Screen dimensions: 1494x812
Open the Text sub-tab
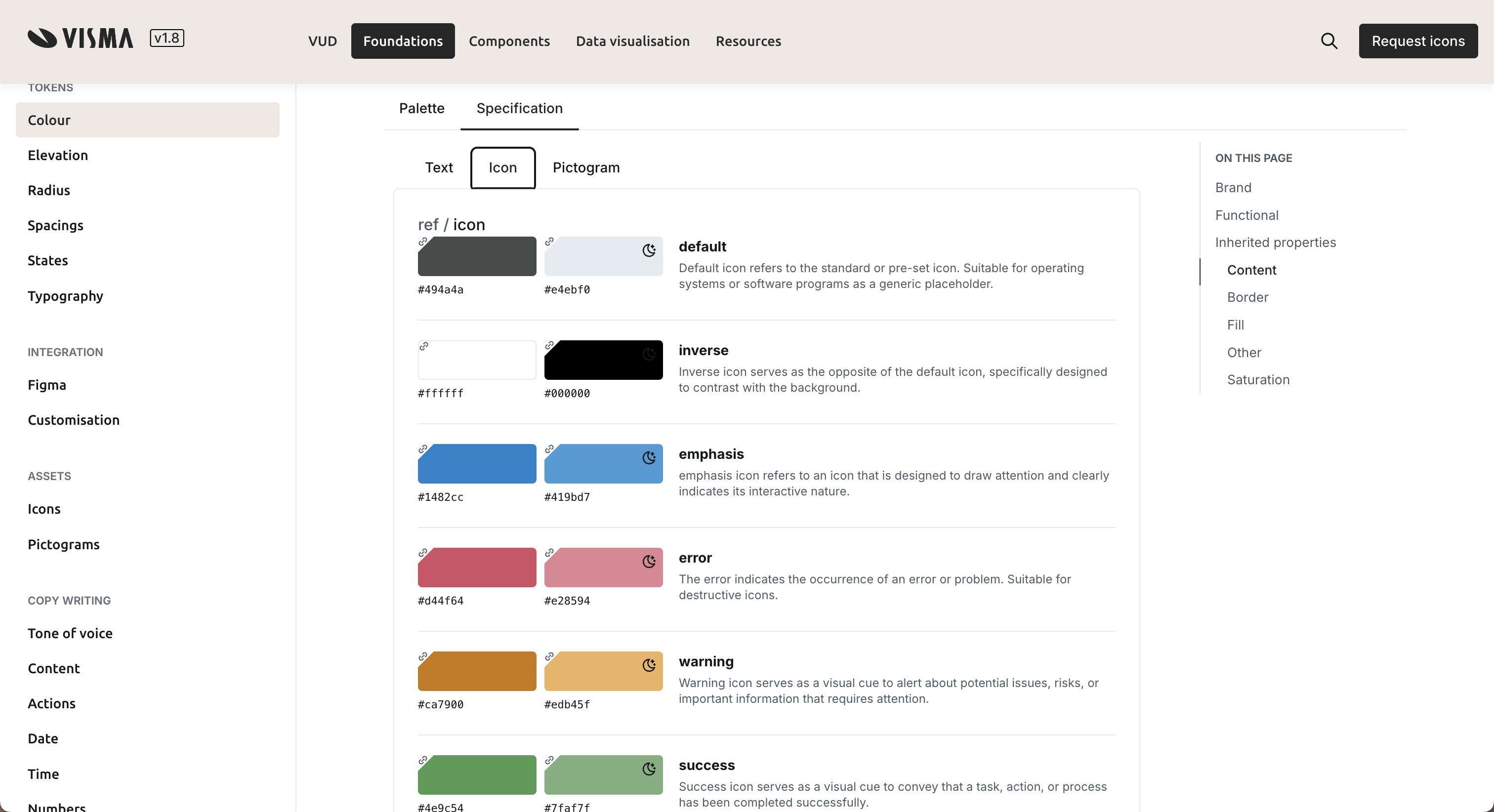(438, 167)
